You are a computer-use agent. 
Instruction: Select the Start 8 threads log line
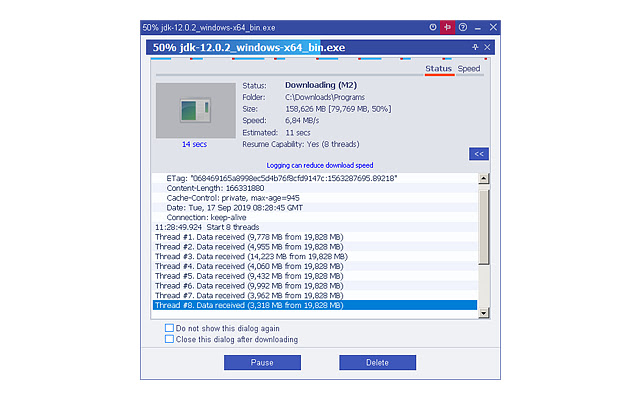tap(315, 227)
